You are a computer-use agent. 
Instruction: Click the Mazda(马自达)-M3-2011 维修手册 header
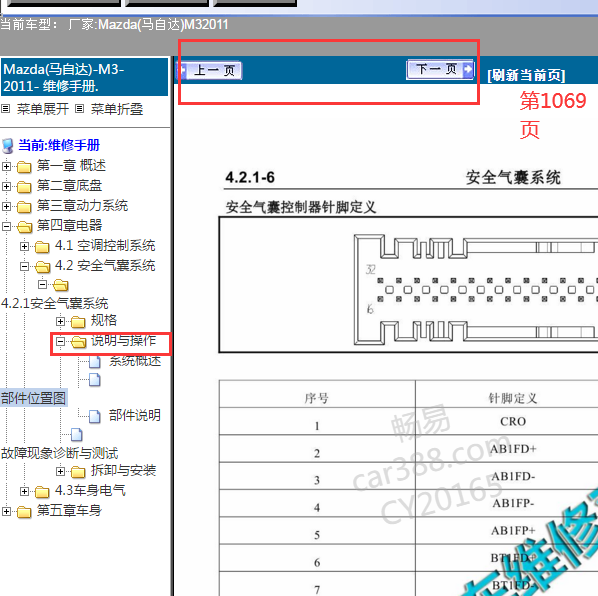pyautogui.click(x=84, y=77)
